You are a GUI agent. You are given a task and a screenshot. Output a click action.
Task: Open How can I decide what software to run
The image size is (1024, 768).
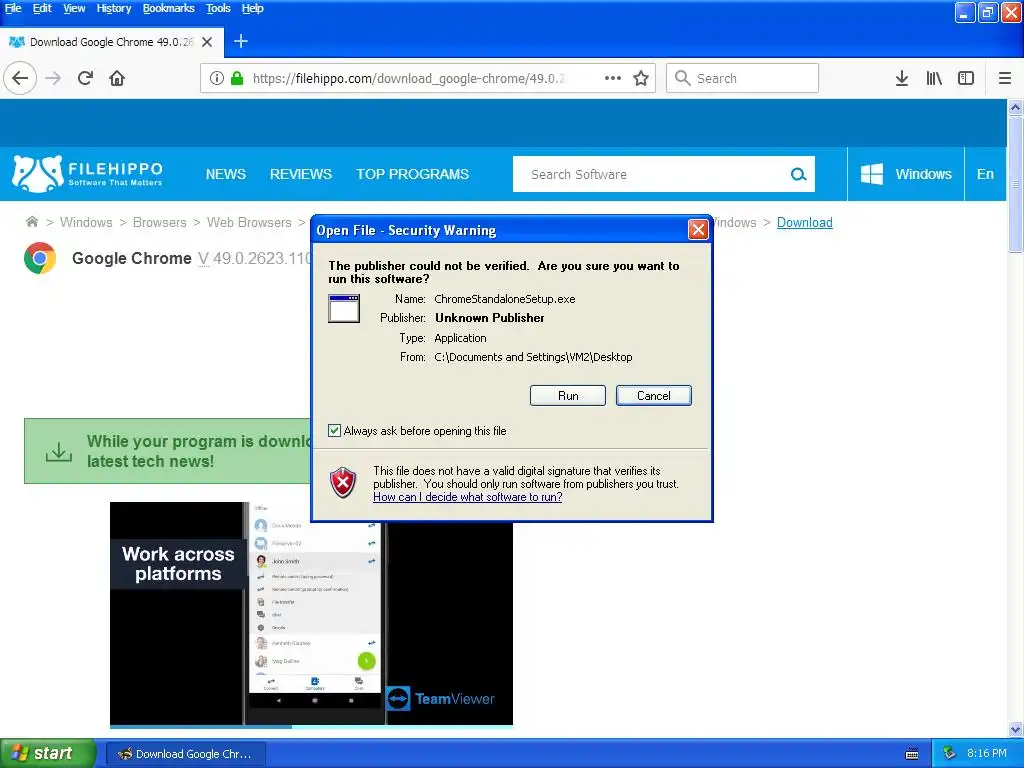pyautogui.click(x=468, y=497)
